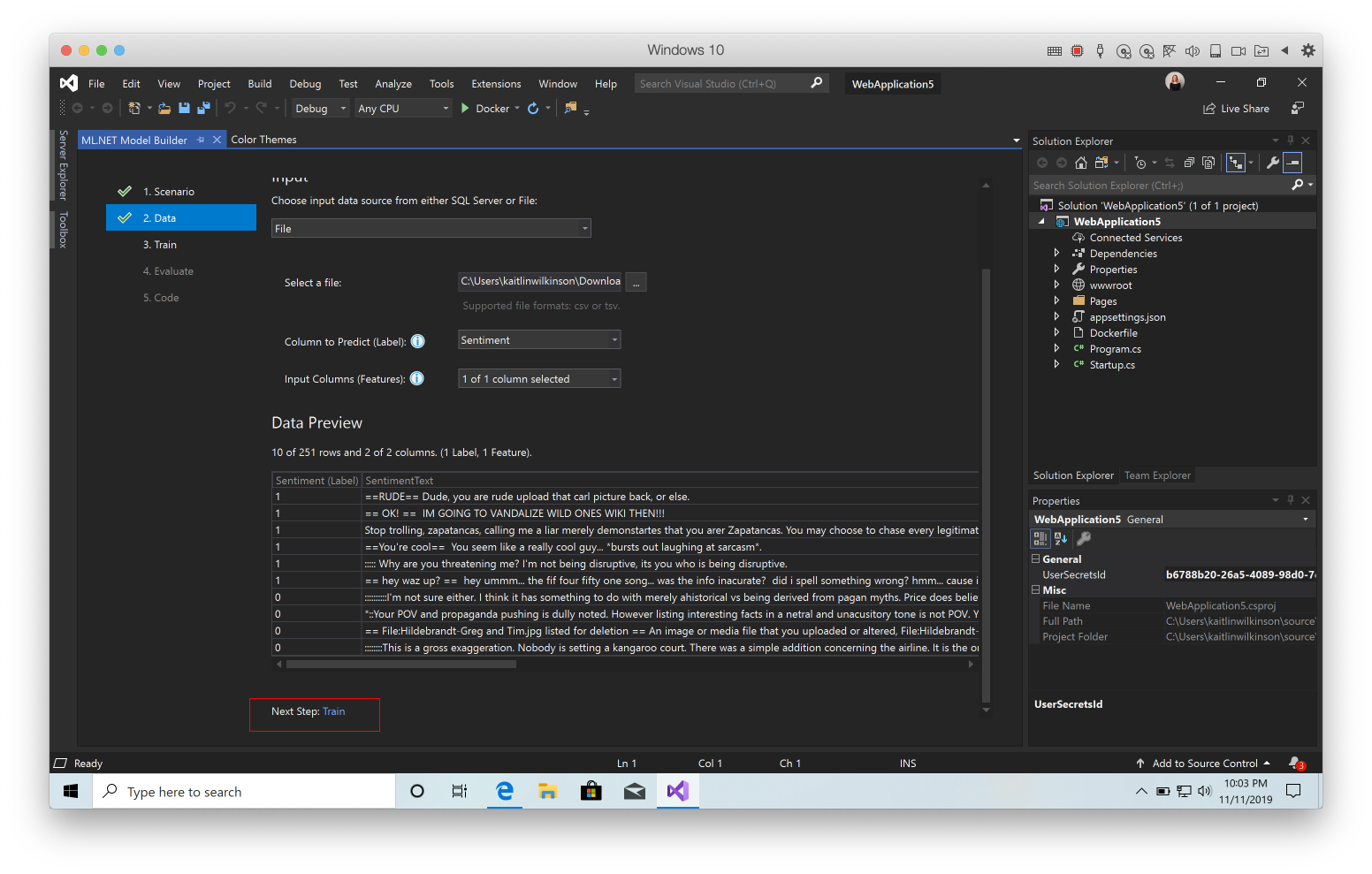Open the Sentiment label column dropdown
Viewport: 1372px width, 874px height.
point(539,340)
